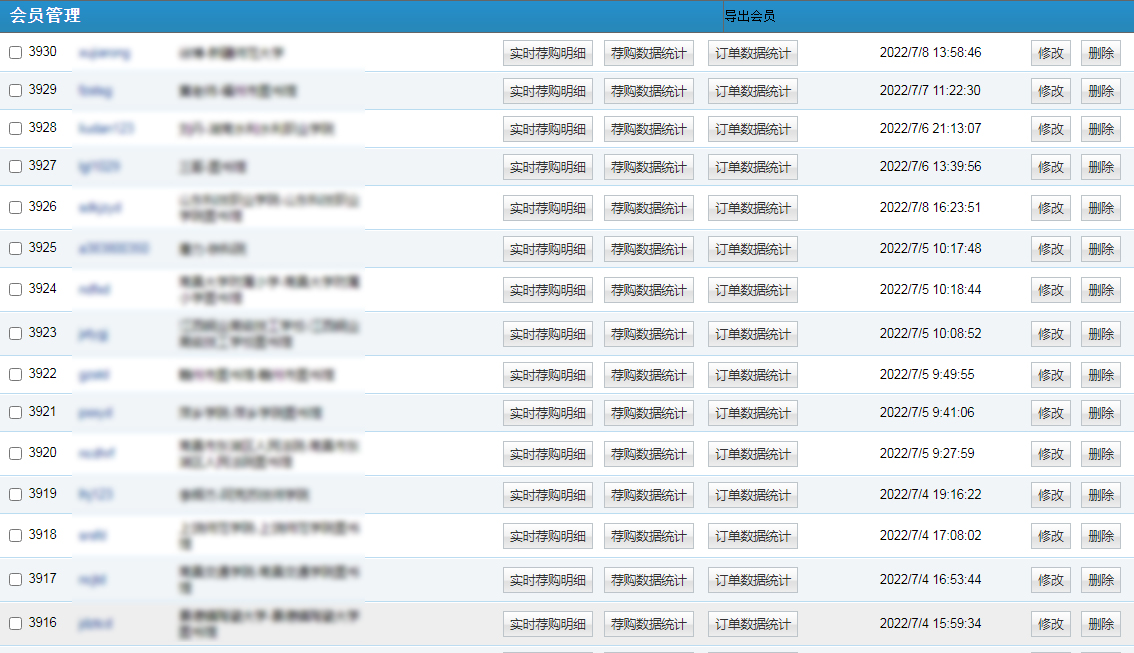Image resolution: width=1134 pixels, height=653 pixels.
Task: Click 删除 for member 3924
Action: (x=1100, y=290)
